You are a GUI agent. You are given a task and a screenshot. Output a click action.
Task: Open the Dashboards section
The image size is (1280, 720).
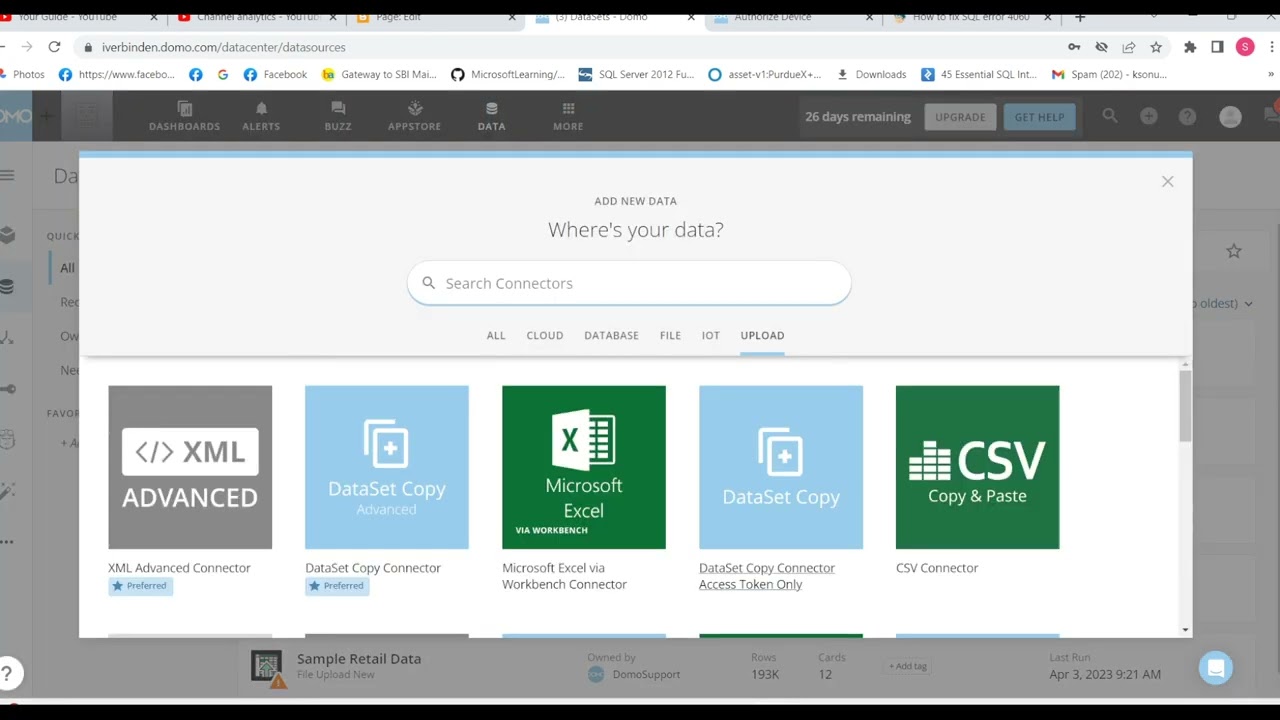184,116
